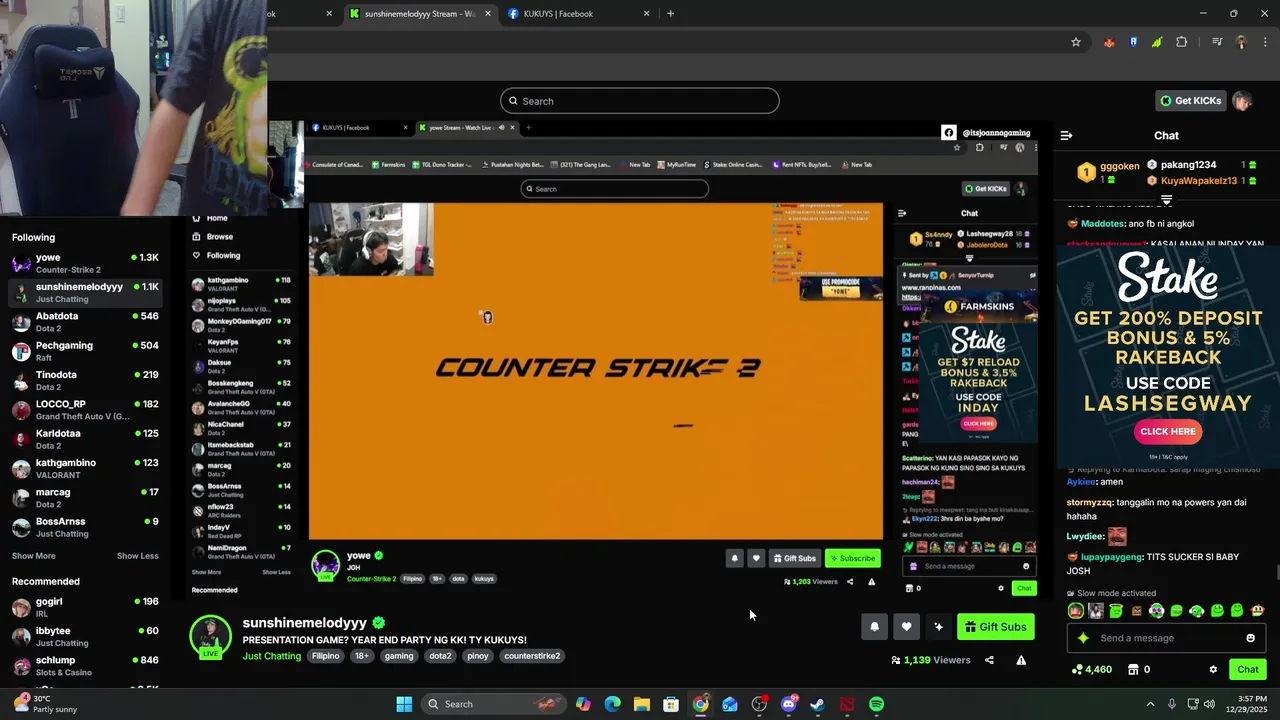Click the 1,139 Viewers count
This screenshot has height=720, width=1280.
[x=931, y=660]
